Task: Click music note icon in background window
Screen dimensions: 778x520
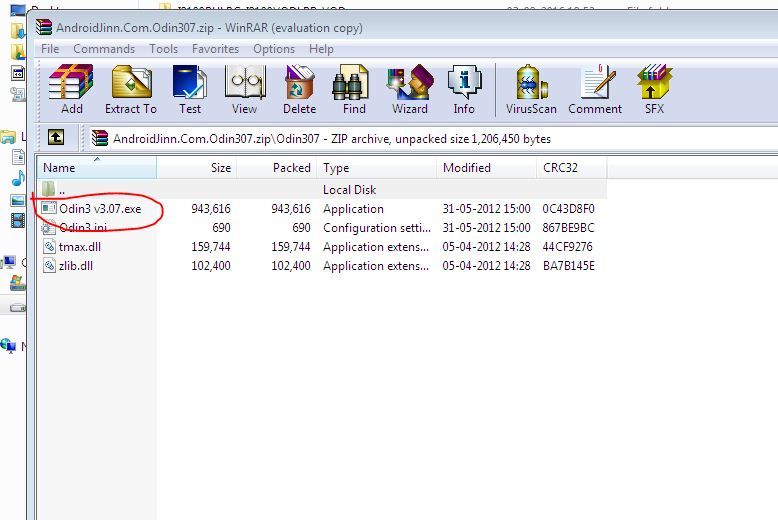Action: 18,178
